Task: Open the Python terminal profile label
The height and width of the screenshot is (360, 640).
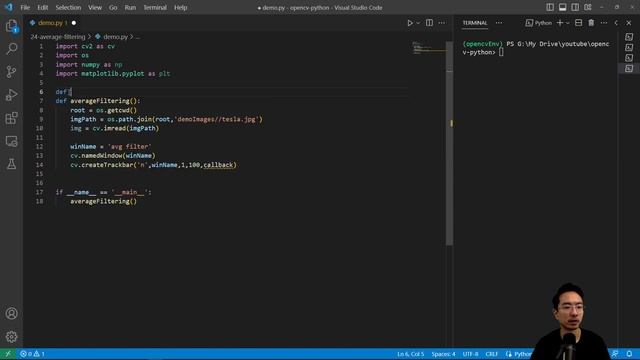Action: (x=539, y=23)
